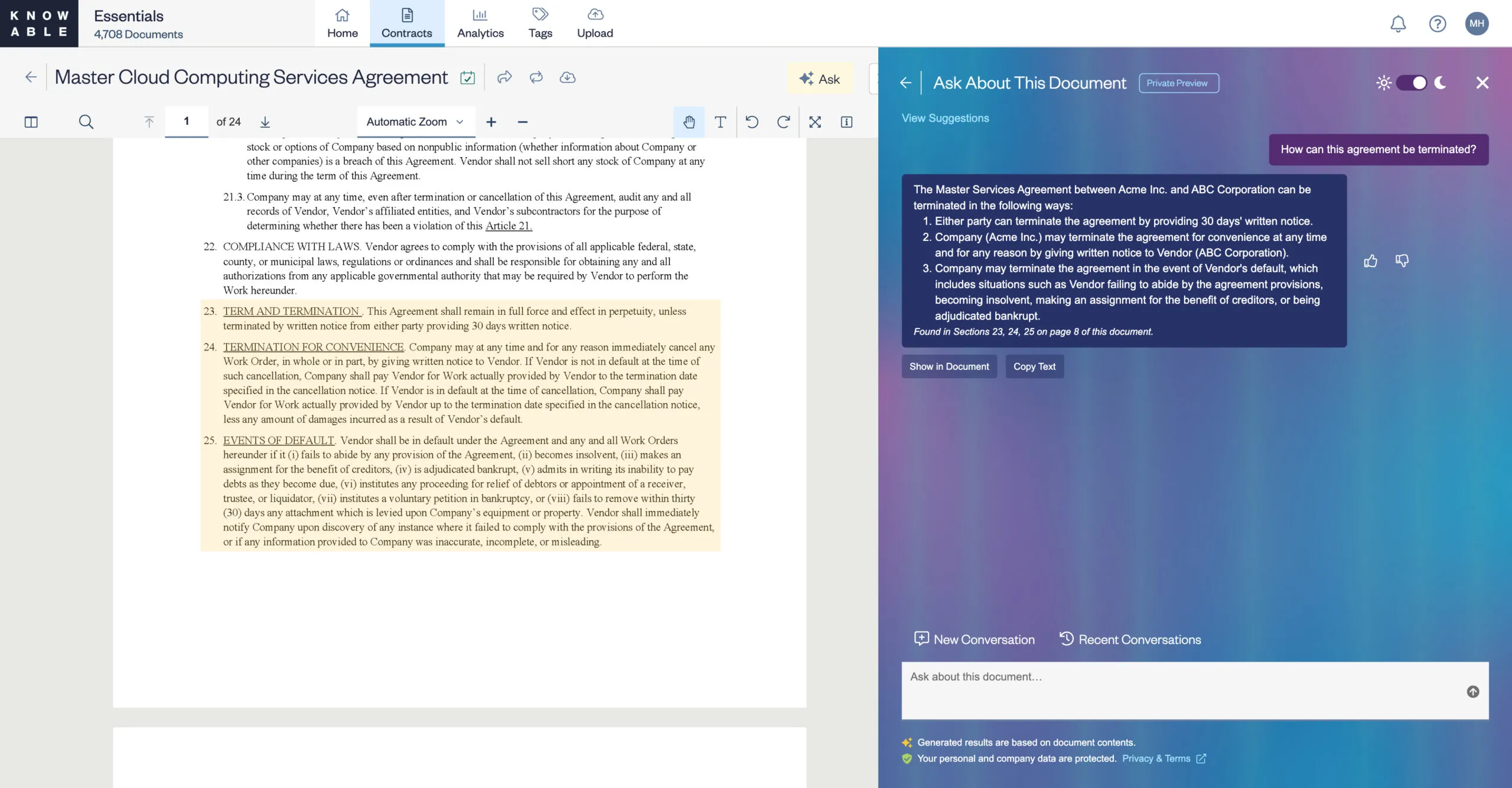1512x788 pixels.
Task: Toggle the sidebar panel icon
Action: pos(31,122)
